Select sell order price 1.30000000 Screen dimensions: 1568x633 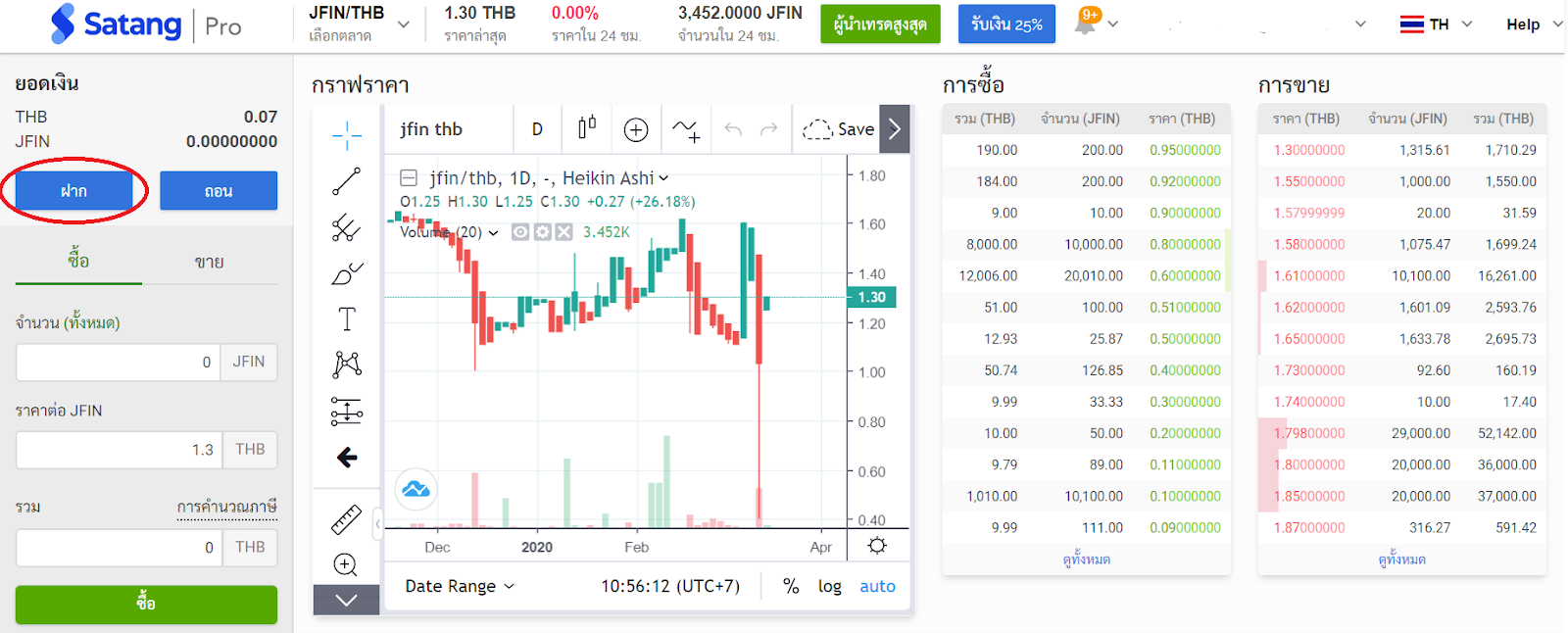click(1309, 150)
